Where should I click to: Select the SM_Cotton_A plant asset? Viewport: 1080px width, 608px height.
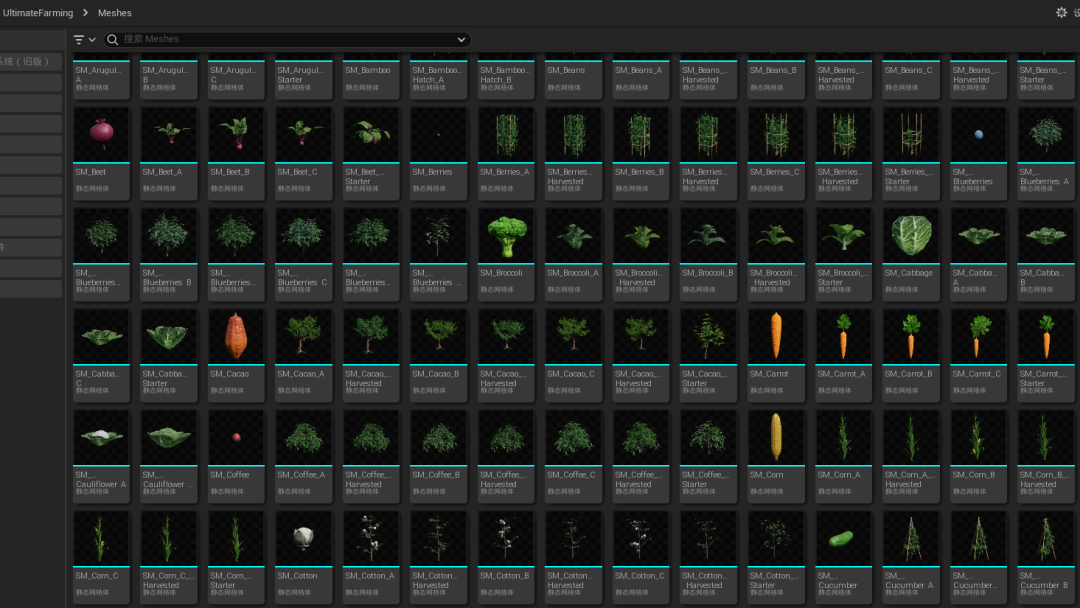[x=371, y=558]
